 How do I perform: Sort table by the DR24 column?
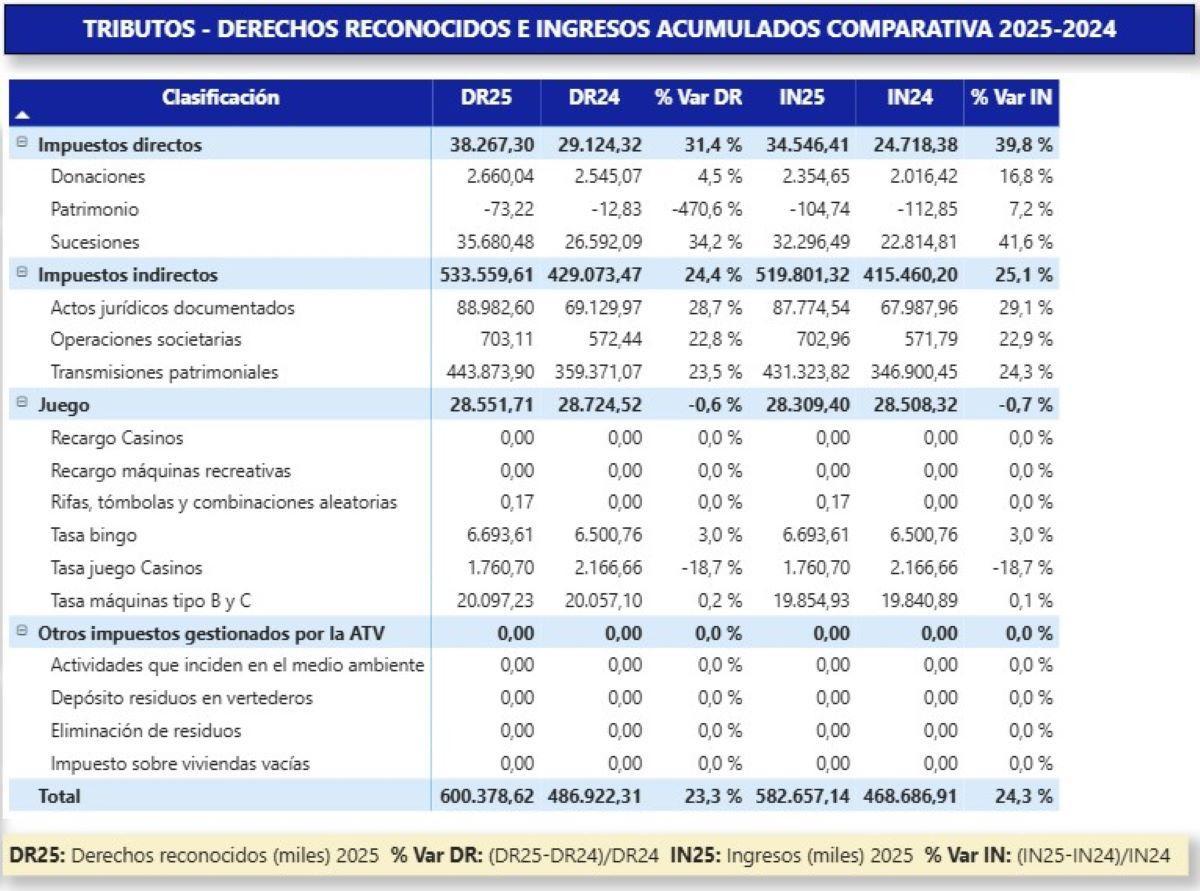coord(596,98)
